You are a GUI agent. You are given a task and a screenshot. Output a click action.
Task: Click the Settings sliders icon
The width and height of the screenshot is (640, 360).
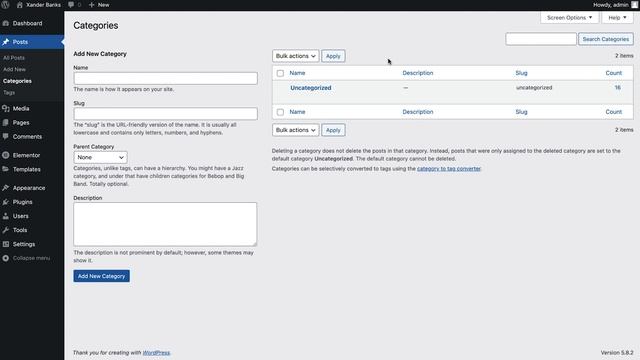pos(6,244)
